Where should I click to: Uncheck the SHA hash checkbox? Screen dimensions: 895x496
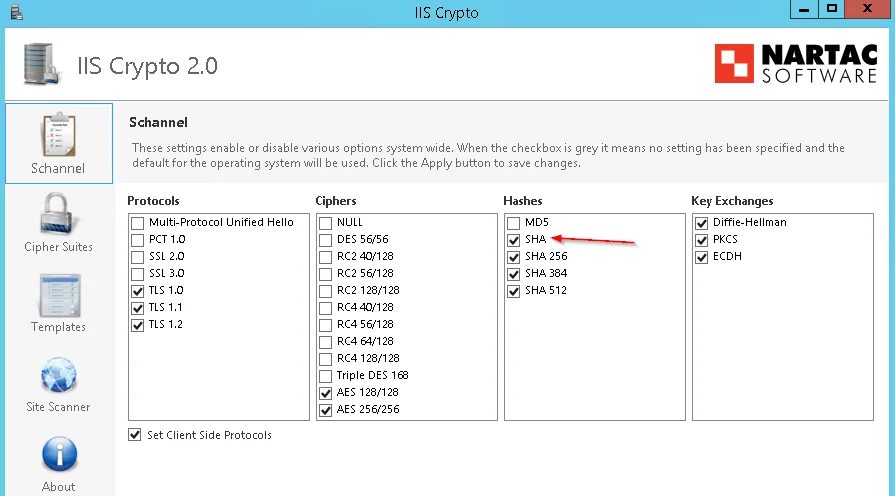point(513,240)
